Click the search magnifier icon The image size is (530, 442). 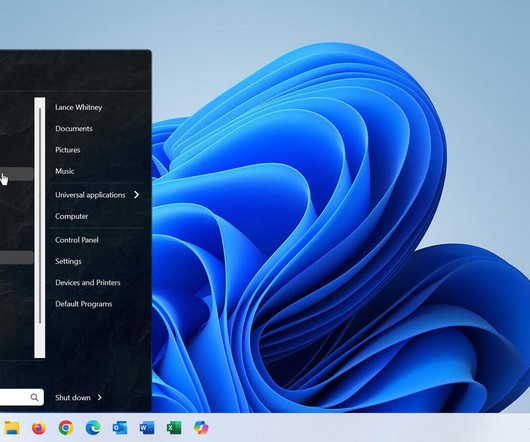pyautogui.click(x=34, y=397)
